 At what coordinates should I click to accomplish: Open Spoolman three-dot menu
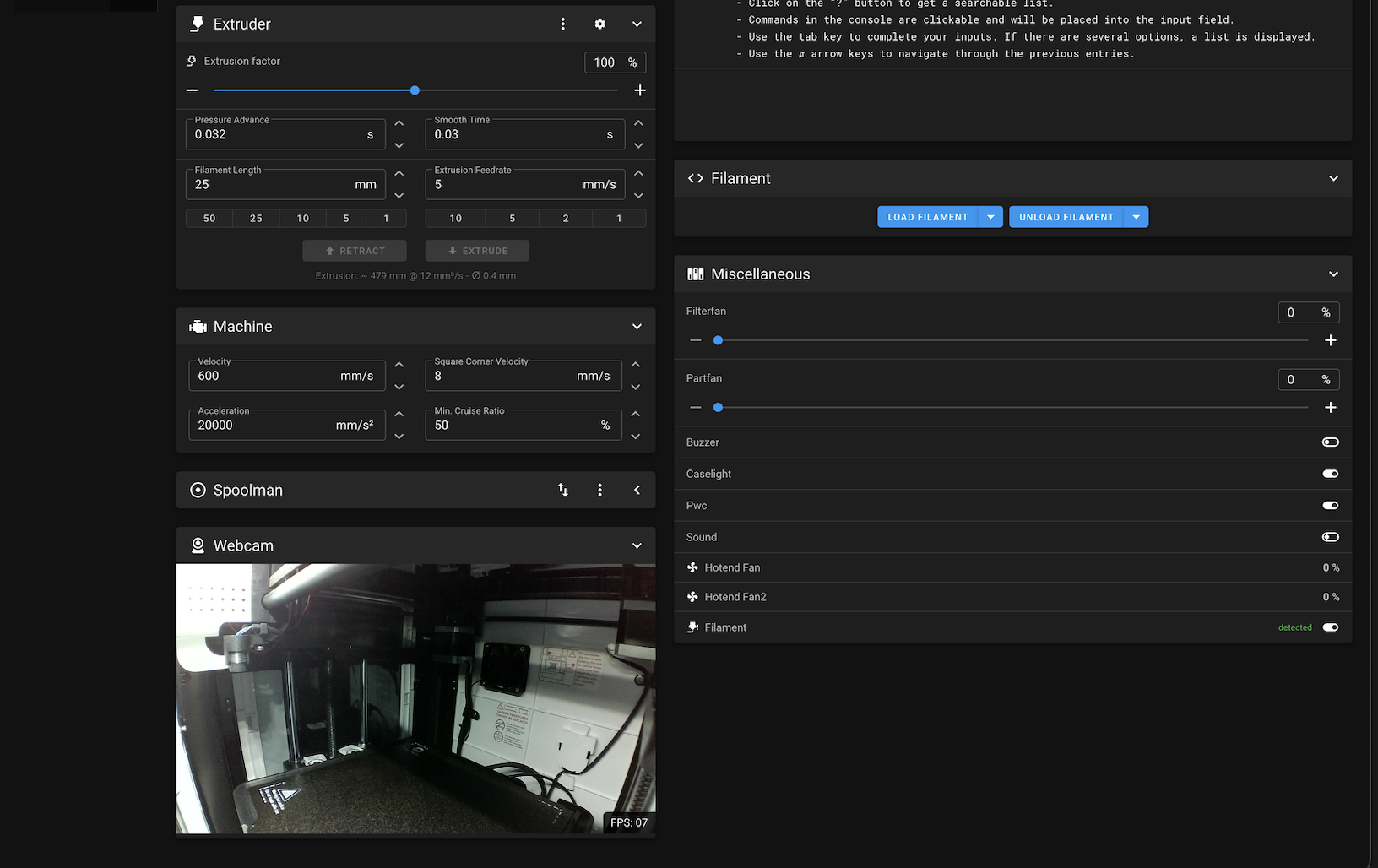coord(599,490)
